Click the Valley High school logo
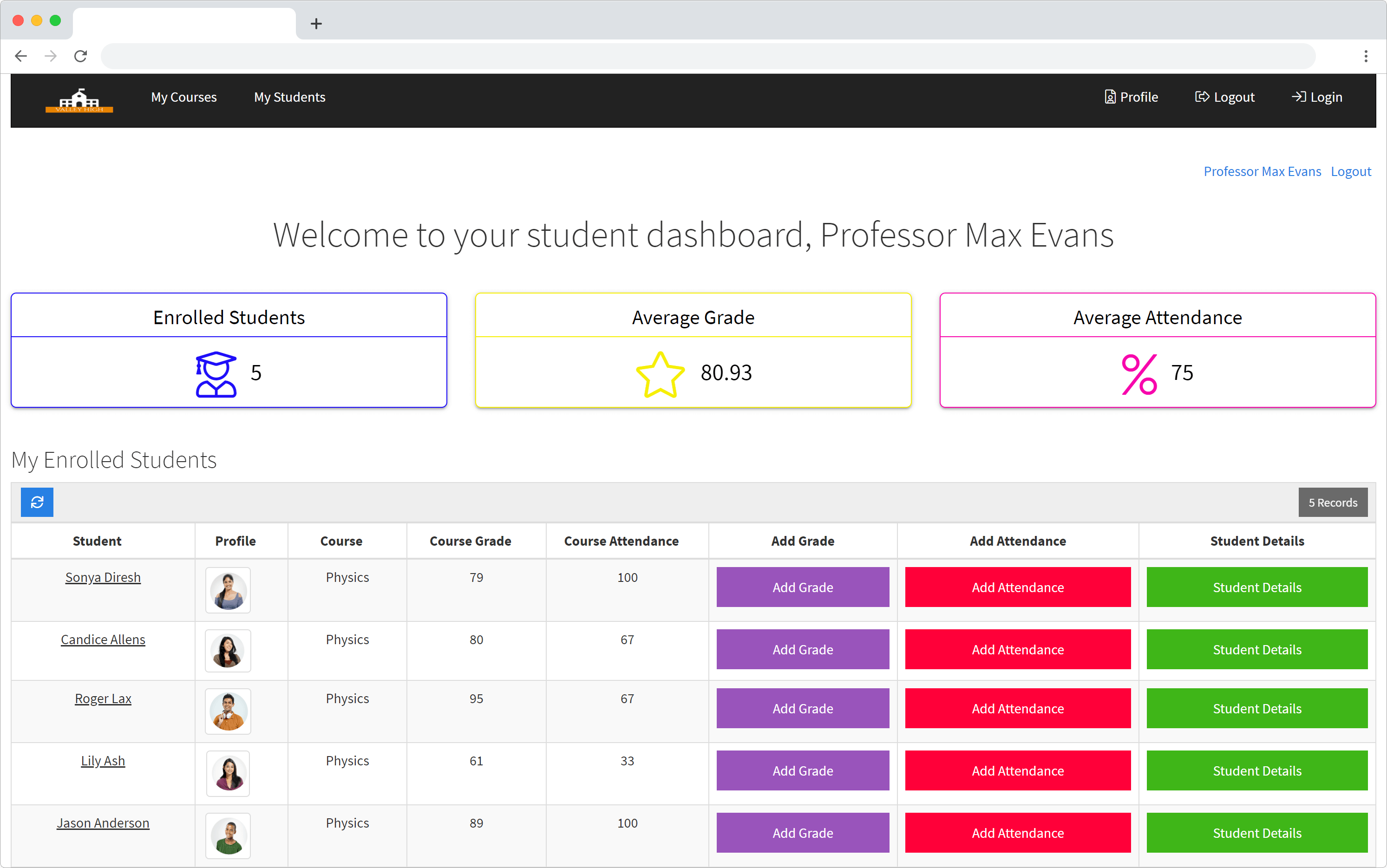Viewport: 1387px width, 868px height. click(79, 100)
